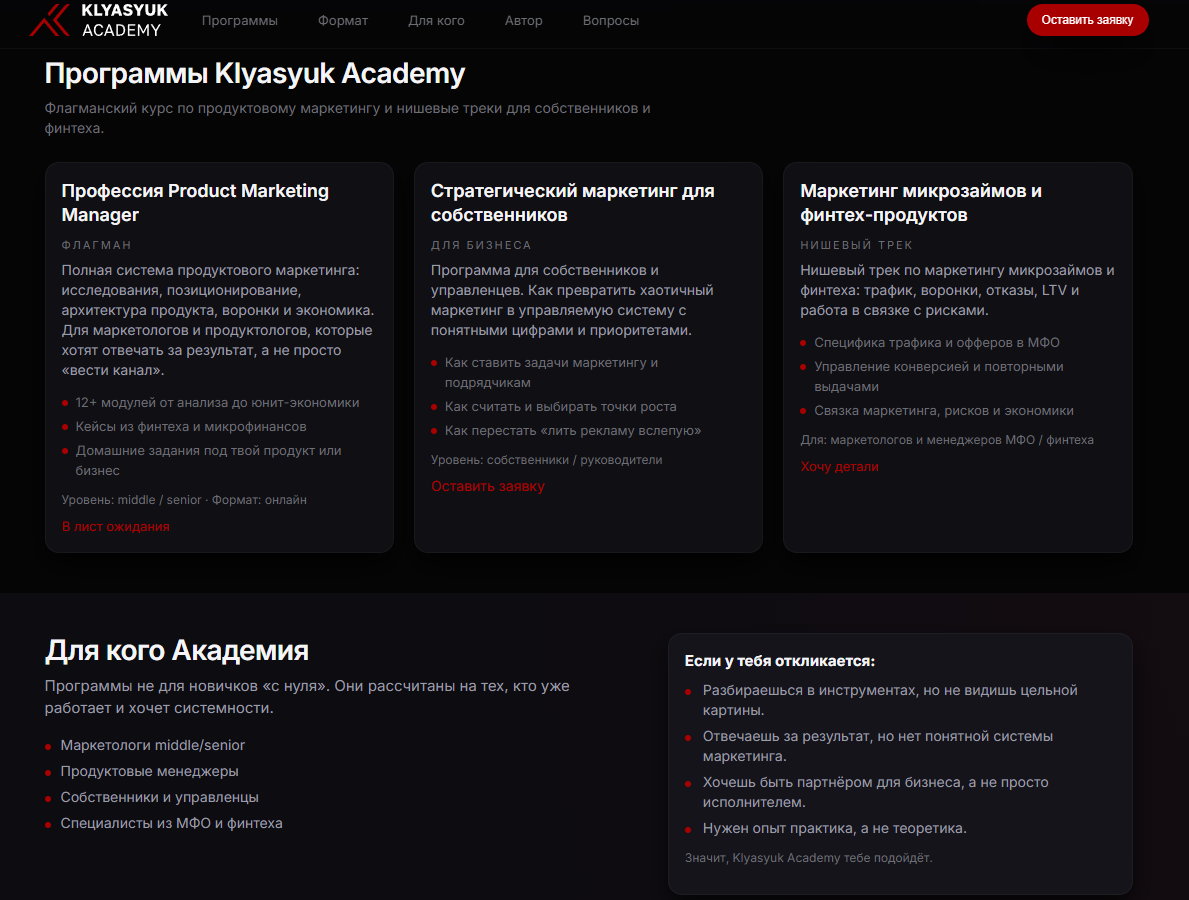Screen dimensions: 1189x900
Task: Click Если у тебя откликается heading
Action: coord(780,661)
